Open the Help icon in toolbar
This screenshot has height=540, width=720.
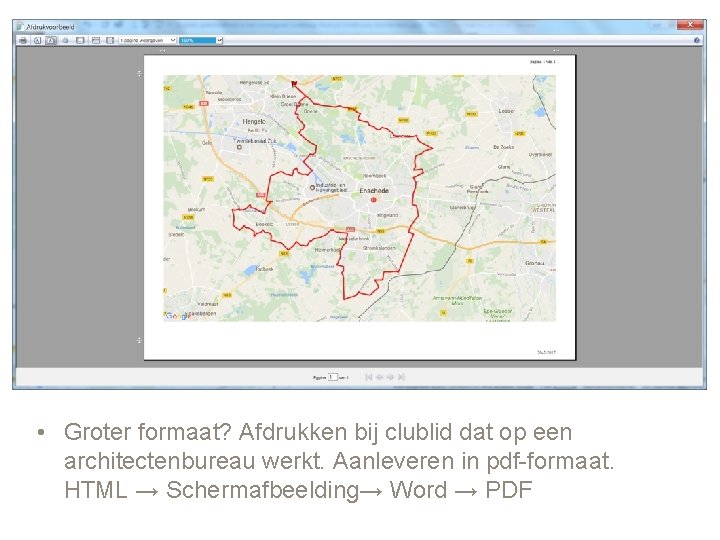(x=697, y=40)
